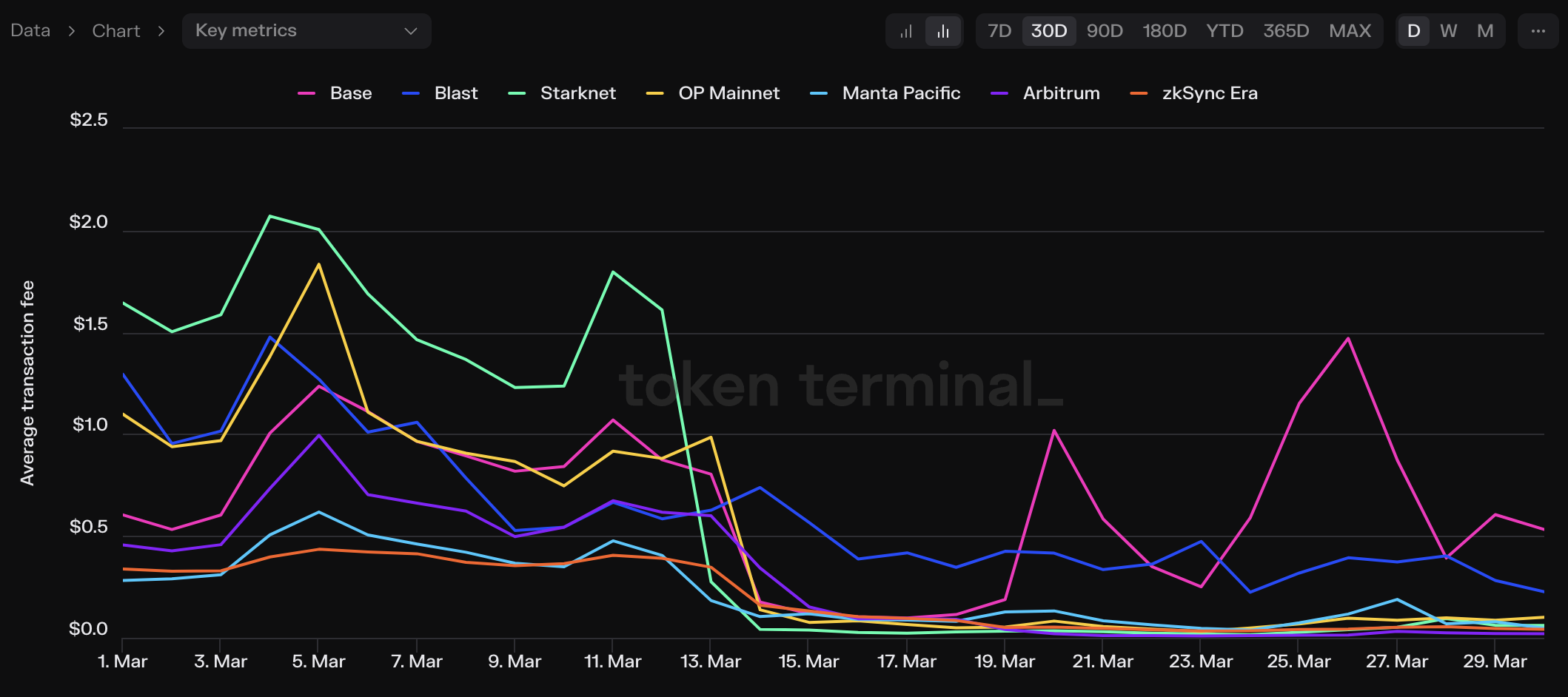Click the green Starknet legend marker

[x=517, y=93]
